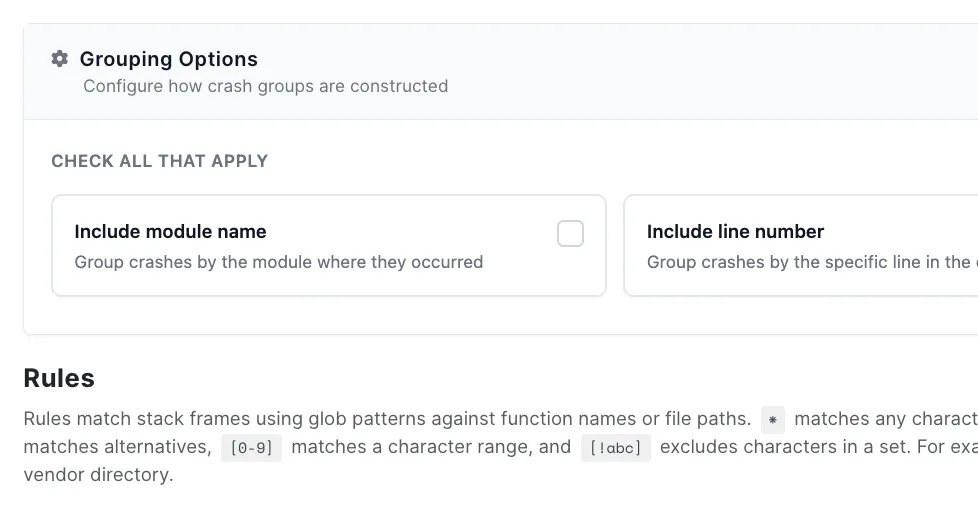Click the Rules heading
The width and height of the screenshot is (978, 513).
pos(59,378)
